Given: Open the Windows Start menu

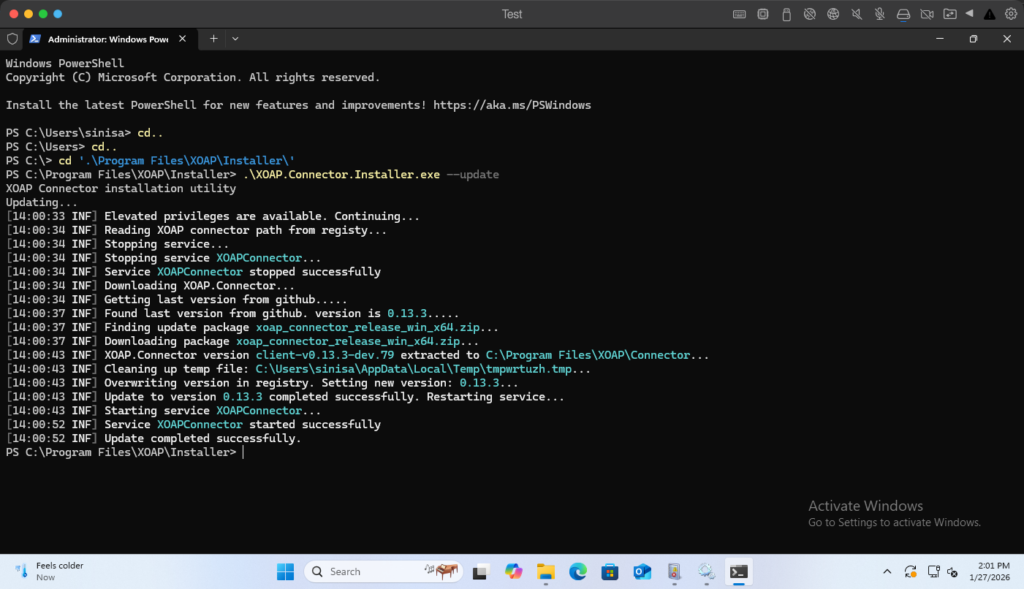Looking at the screenshot, I should [285, 572].
